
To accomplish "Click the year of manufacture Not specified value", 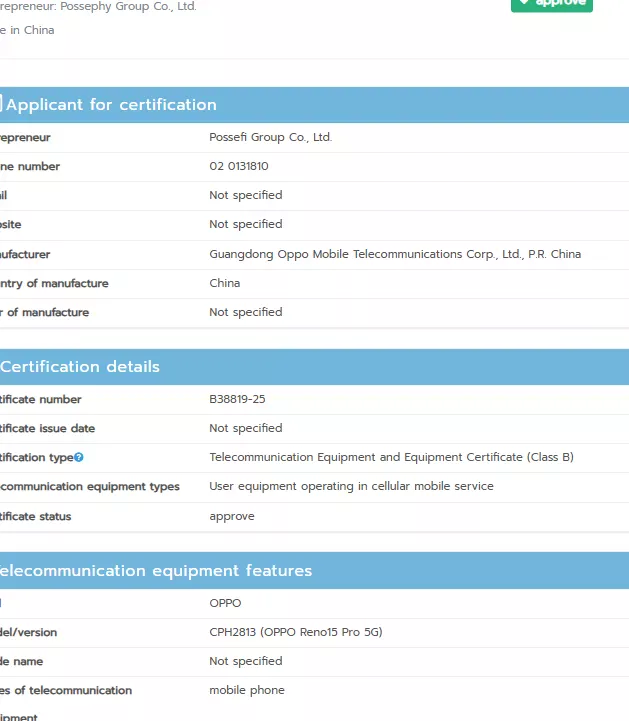I will pyautogui.click(x=245, y=312).
